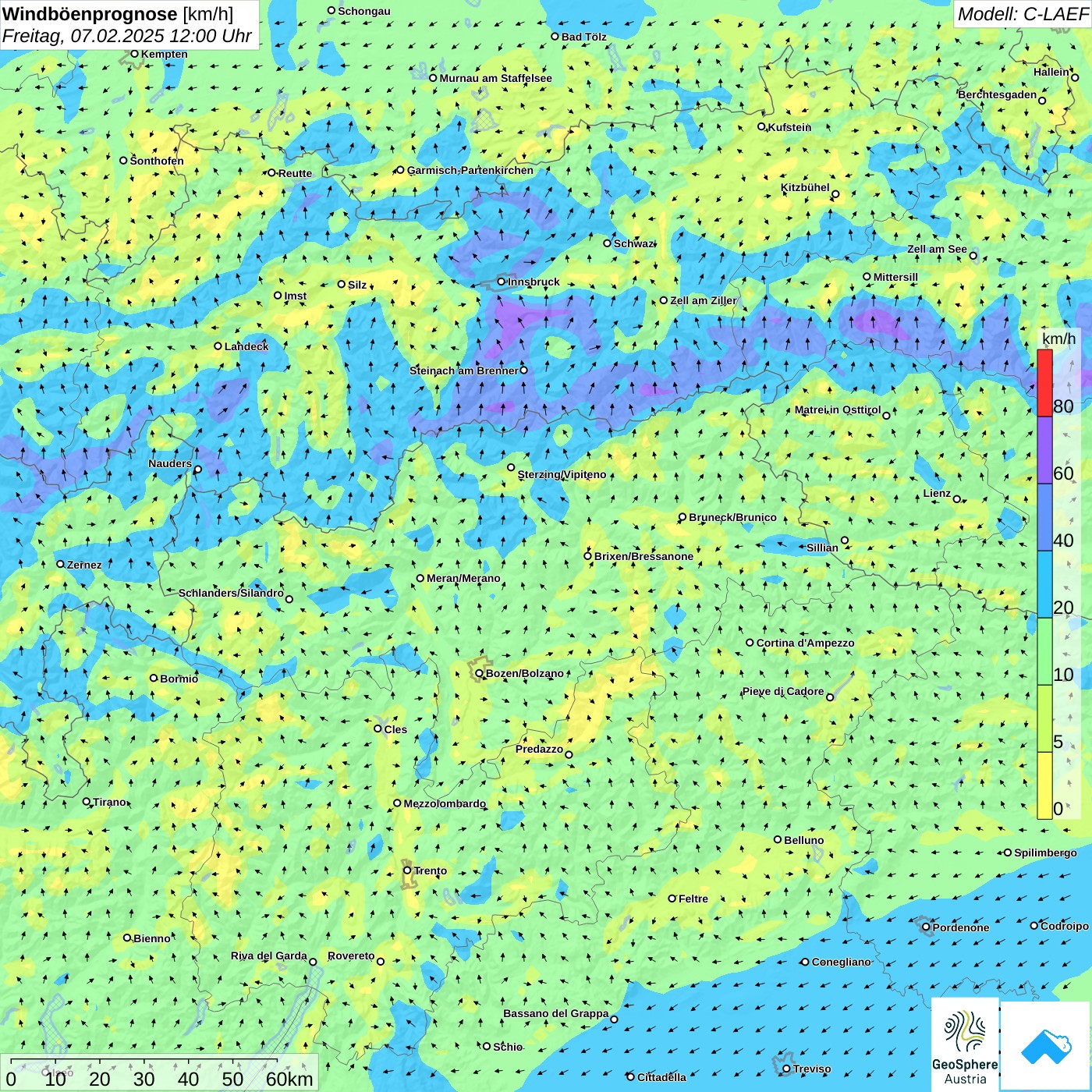
Task: Select the Kitzbühel label
Action: pyautogui.click(x=805, y=187)
